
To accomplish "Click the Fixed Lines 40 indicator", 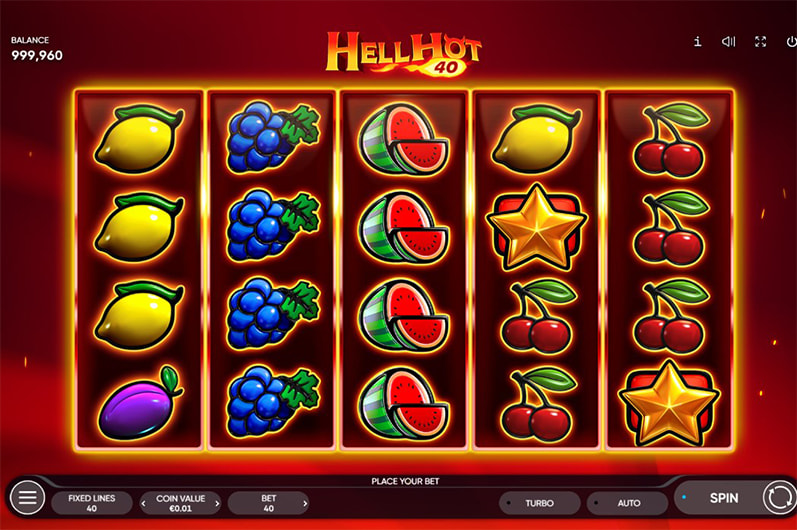I will coord(92,503).
